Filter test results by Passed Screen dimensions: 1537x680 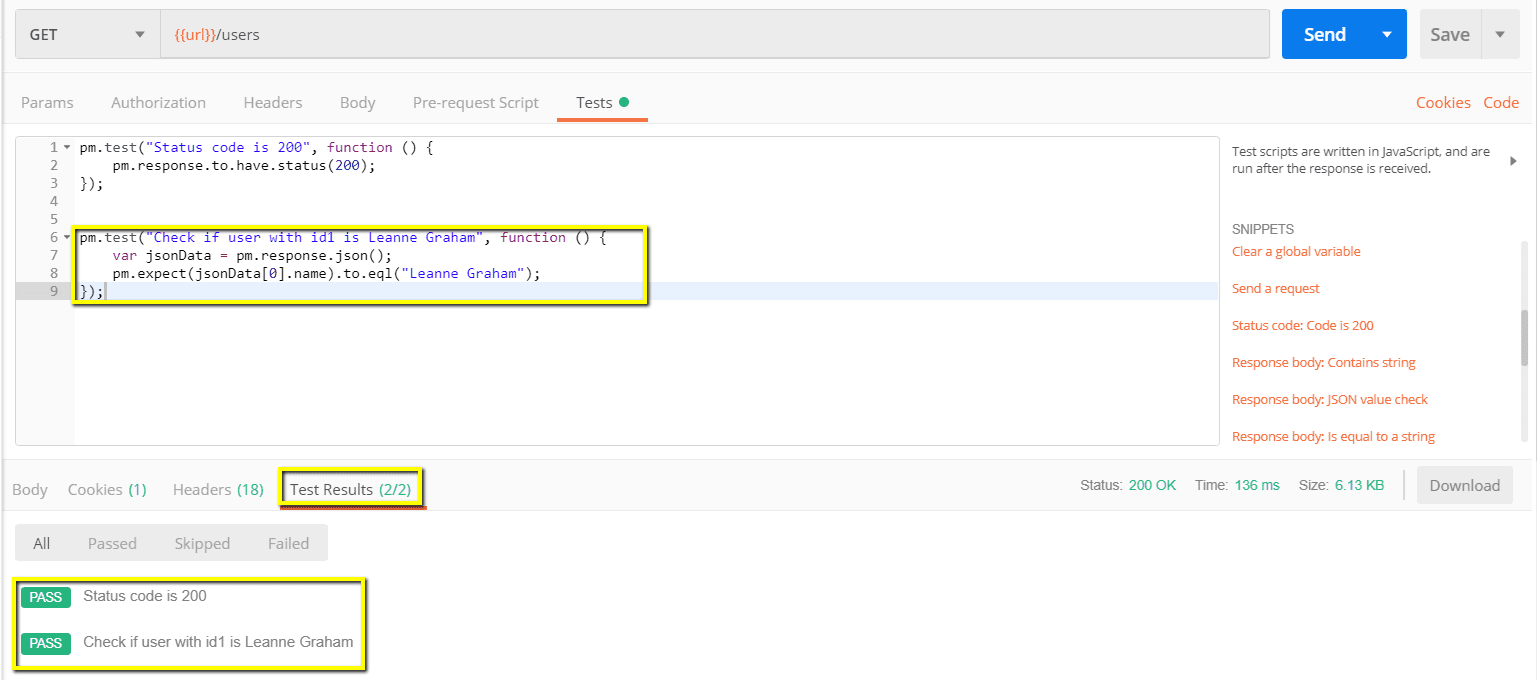coord(112,544)
